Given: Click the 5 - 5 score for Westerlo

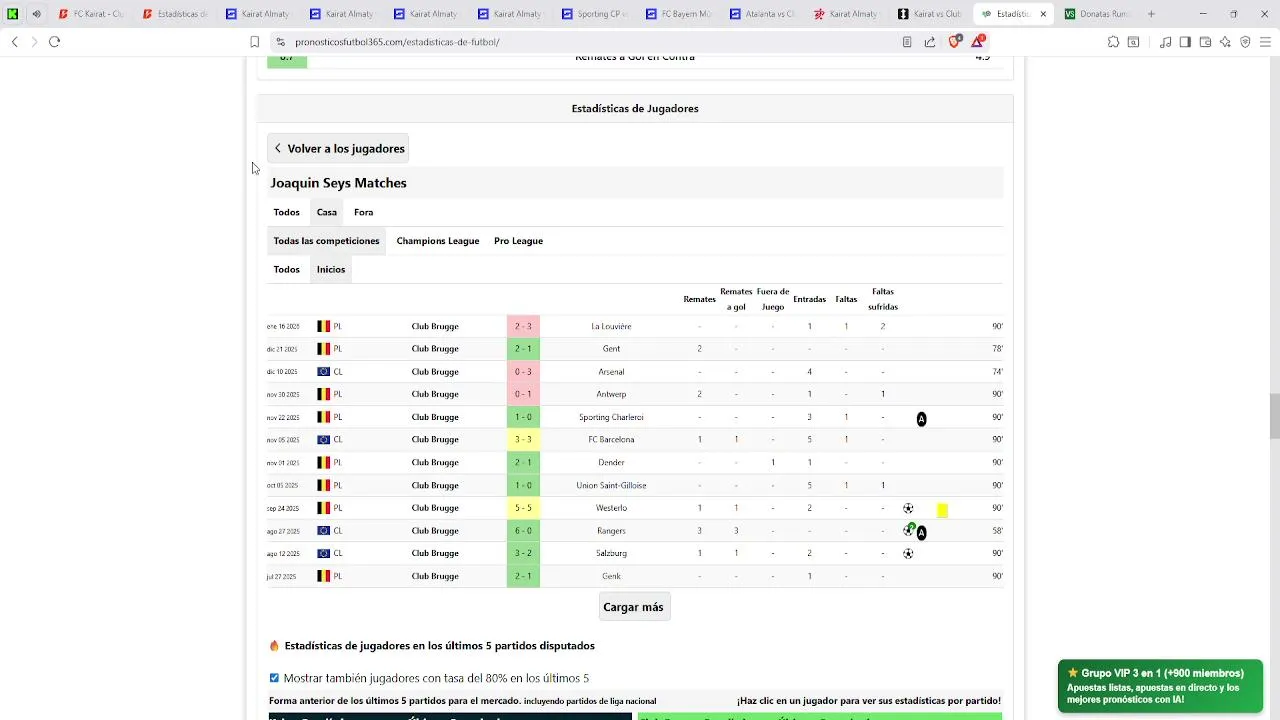Looking at the screenshot, I should click(523, 508).
